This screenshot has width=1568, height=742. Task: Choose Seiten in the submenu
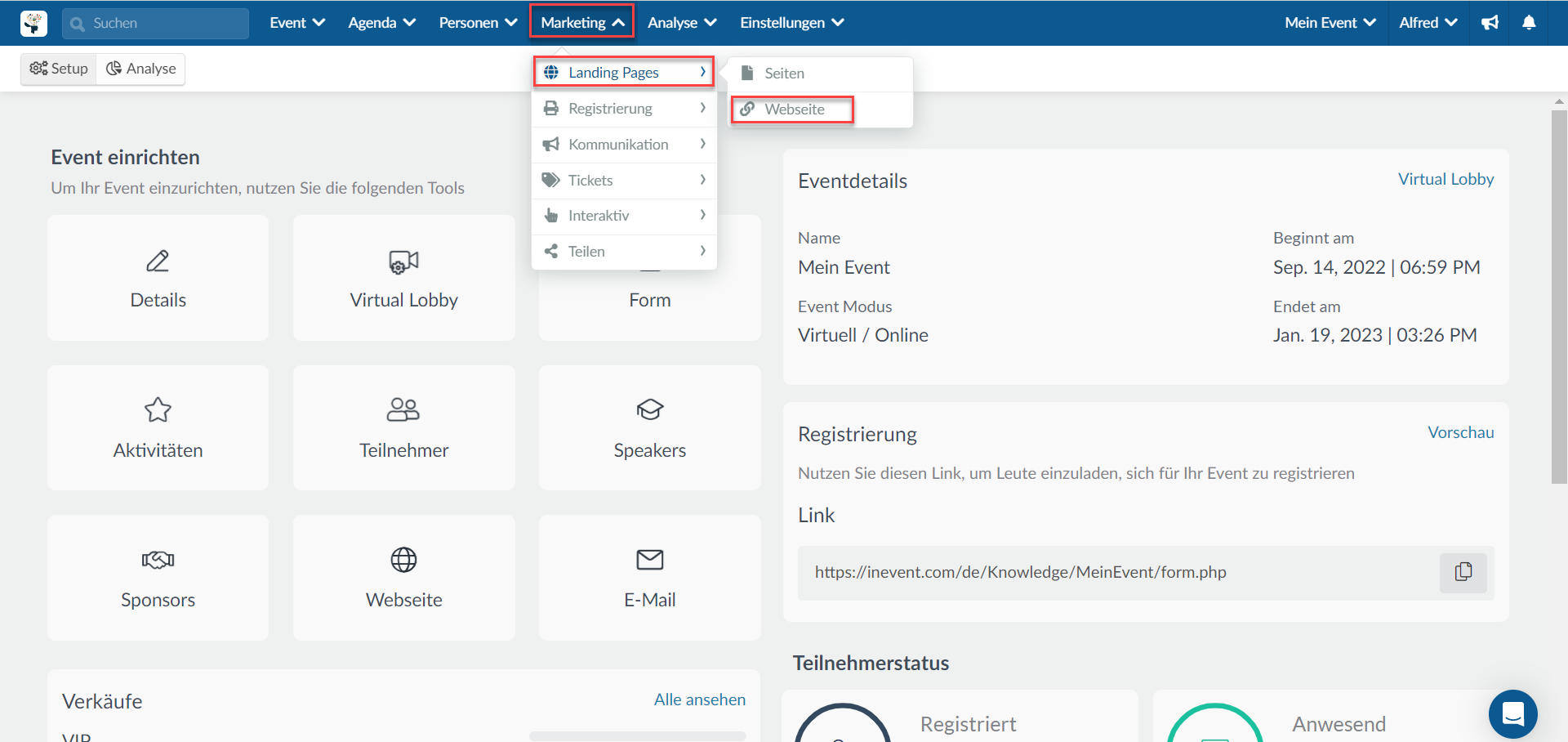tap(820, 74)
